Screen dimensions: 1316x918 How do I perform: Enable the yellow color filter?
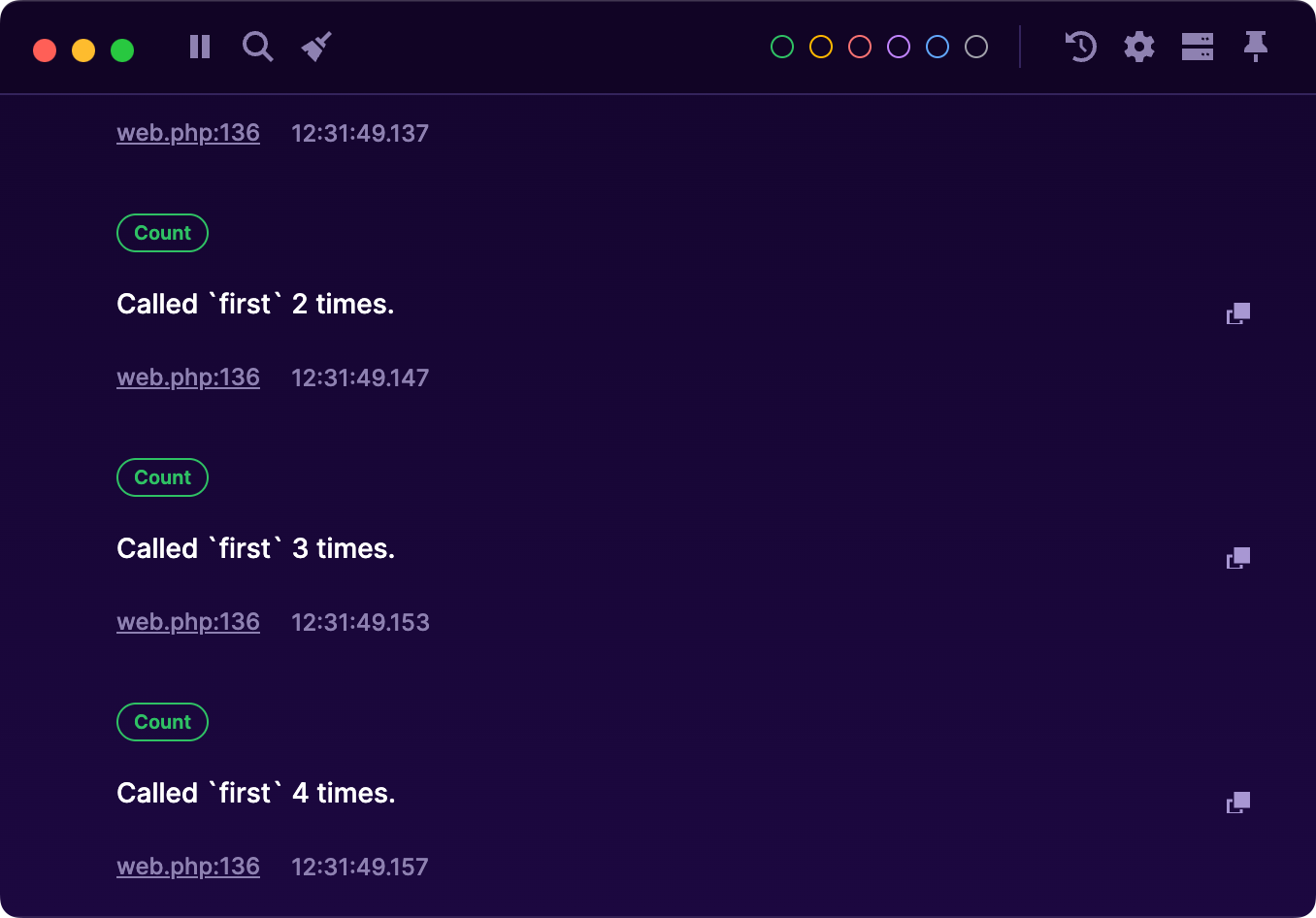point(820,46)
